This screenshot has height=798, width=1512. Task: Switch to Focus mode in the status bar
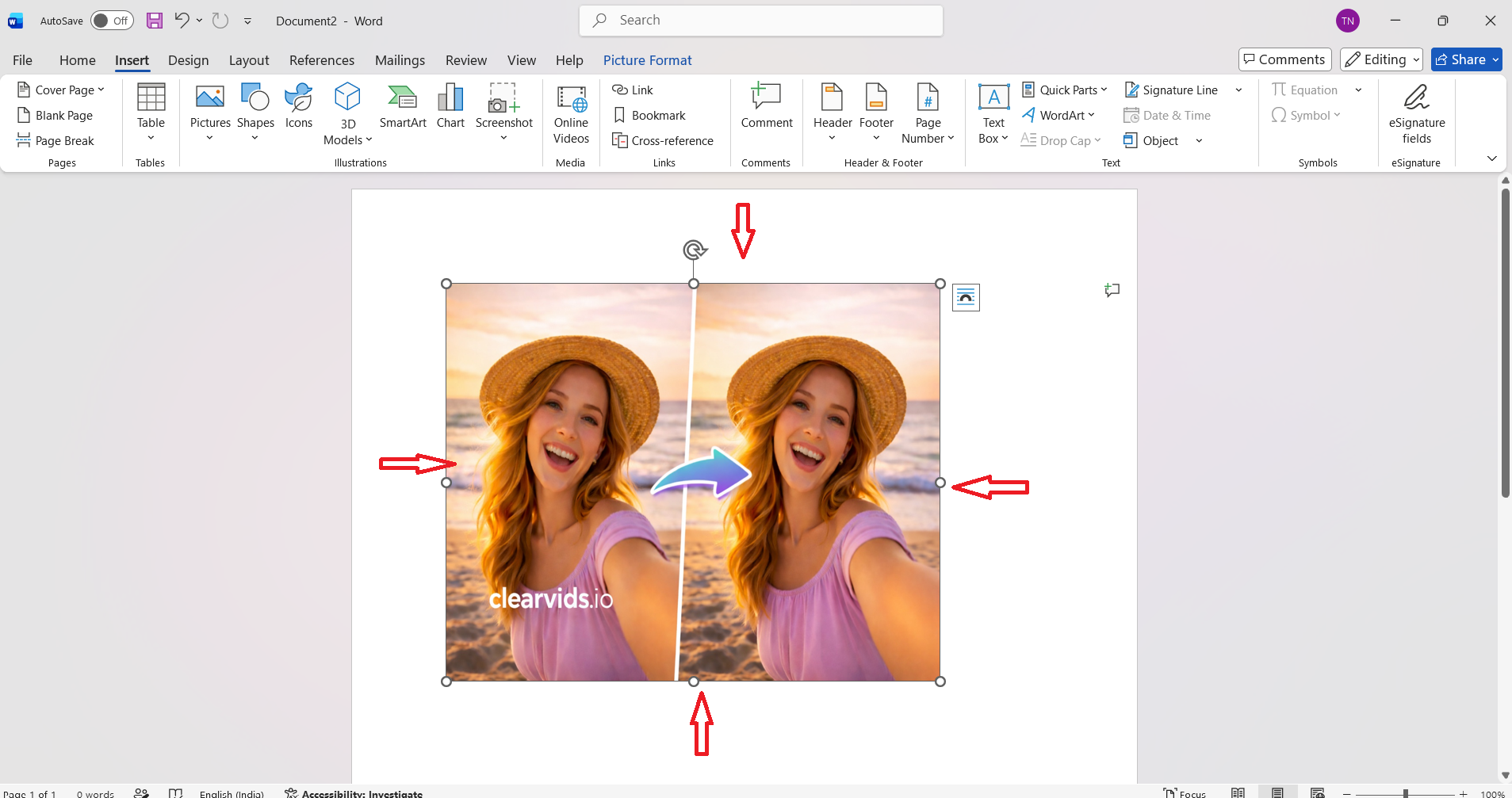(x=1185, y=792)
